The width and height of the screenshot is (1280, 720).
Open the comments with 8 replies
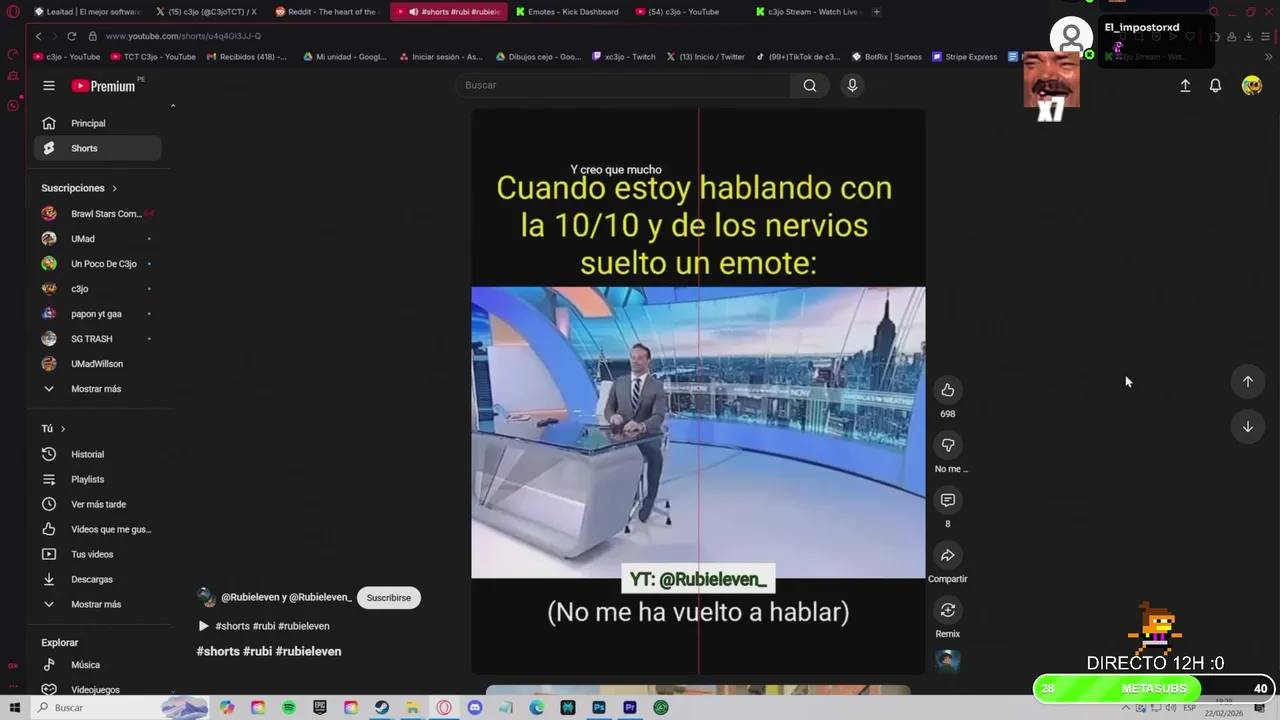tap(948, 500)
